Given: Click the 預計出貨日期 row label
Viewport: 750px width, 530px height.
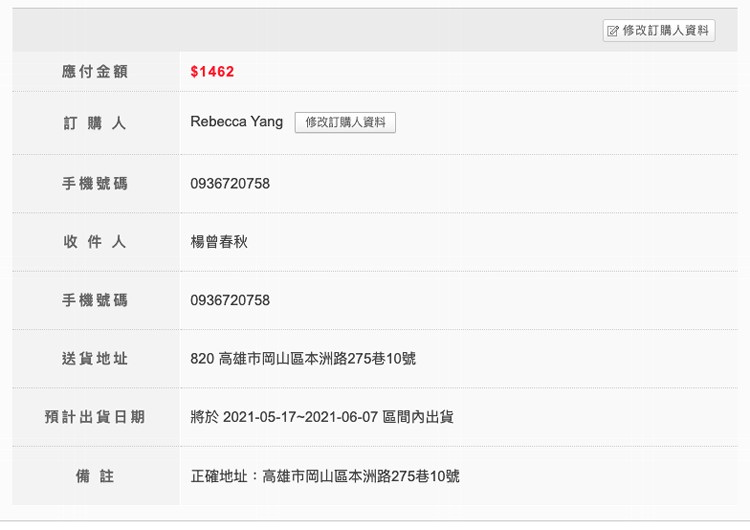Looking at the screenshot, I should [95, 417].
